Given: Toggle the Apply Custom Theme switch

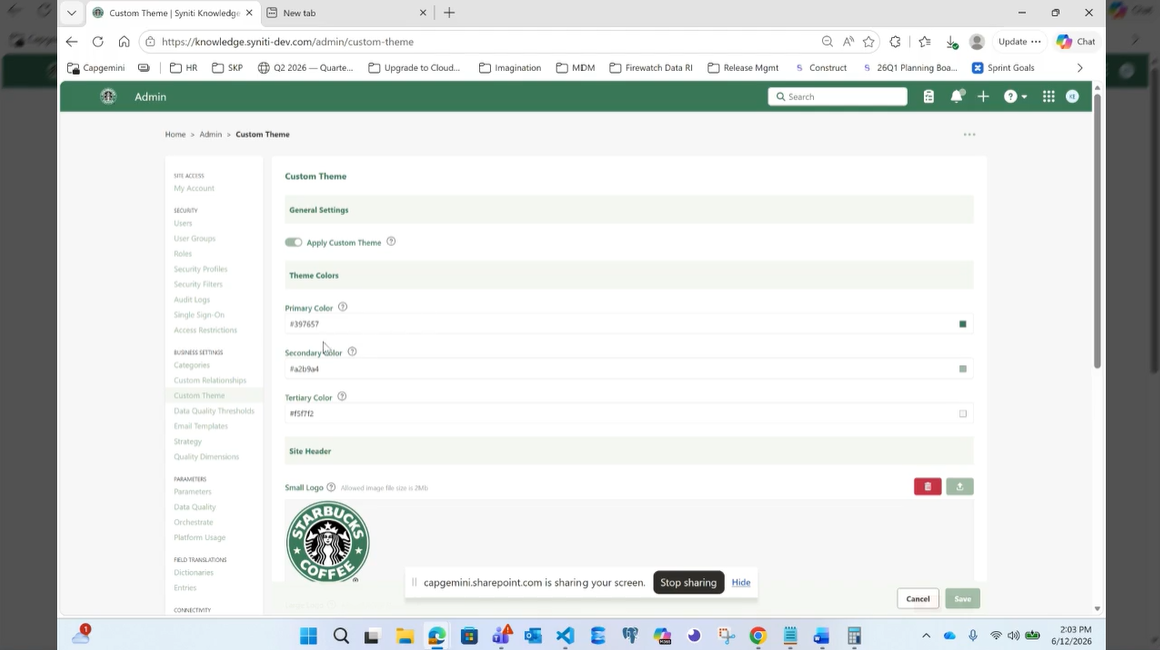Looking at the screenshot, I should (x=294, y=243).
